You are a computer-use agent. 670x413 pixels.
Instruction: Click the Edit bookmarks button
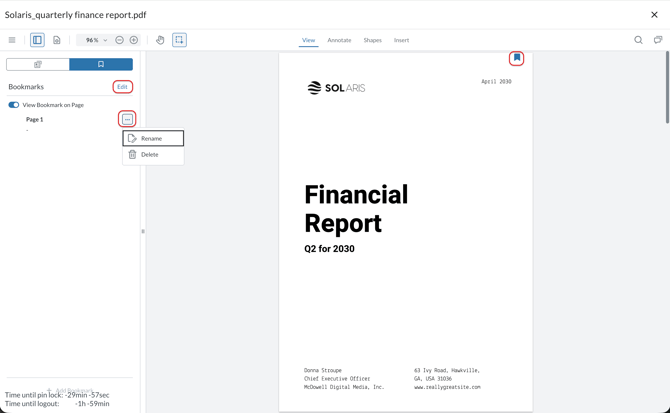coord(122,87)
